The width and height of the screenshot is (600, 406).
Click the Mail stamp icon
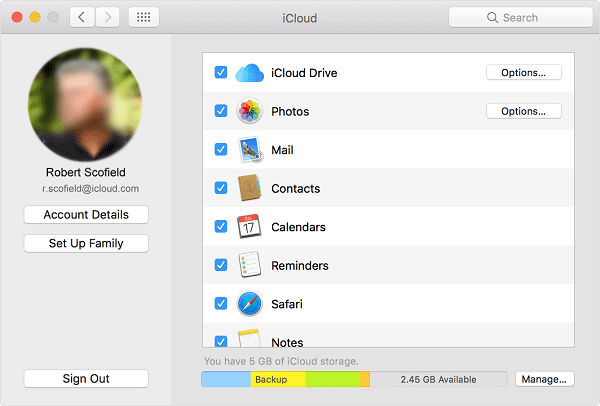point(250,150)
